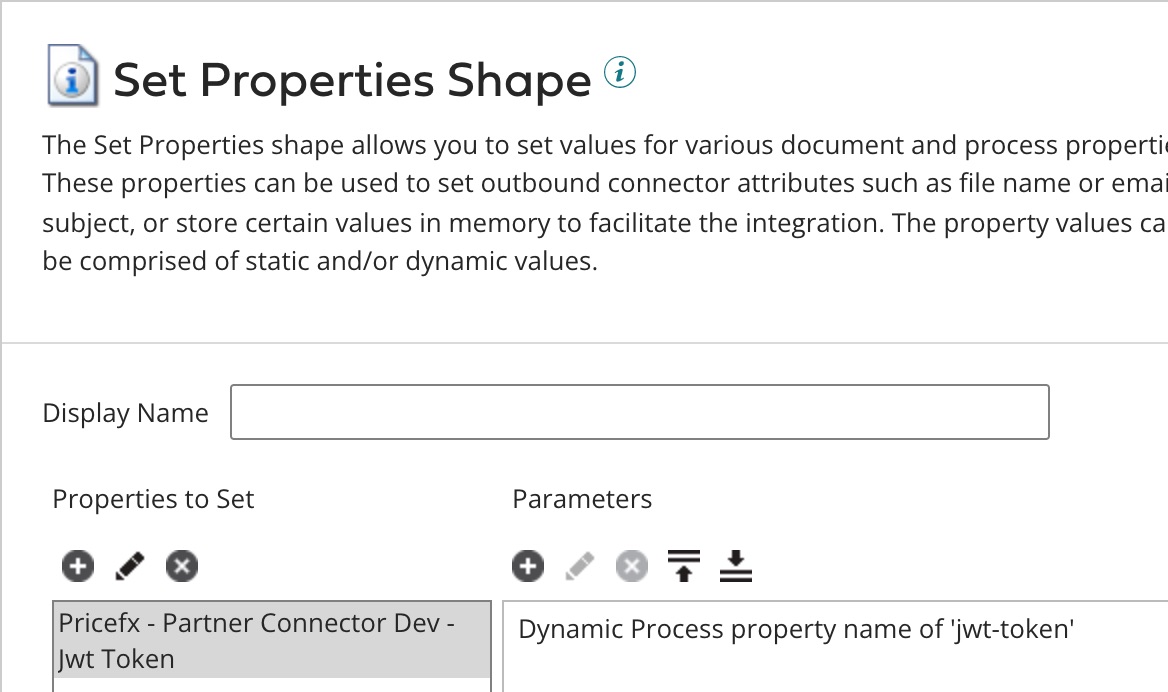Click the Parameters heading
This screenshot has height=692, width=1168.
(582, 499)
